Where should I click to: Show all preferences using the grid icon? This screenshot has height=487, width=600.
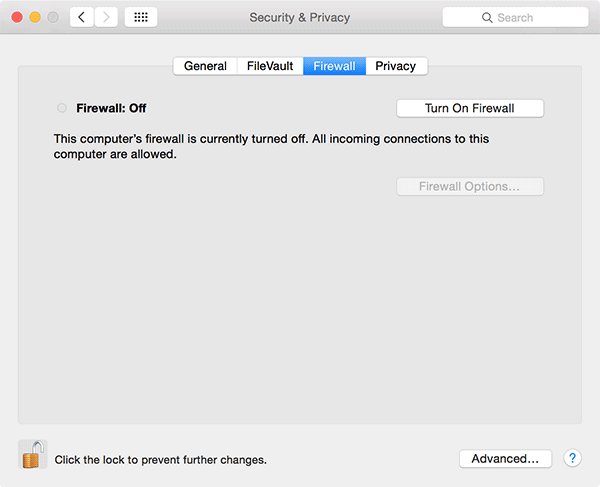(140, 18)
